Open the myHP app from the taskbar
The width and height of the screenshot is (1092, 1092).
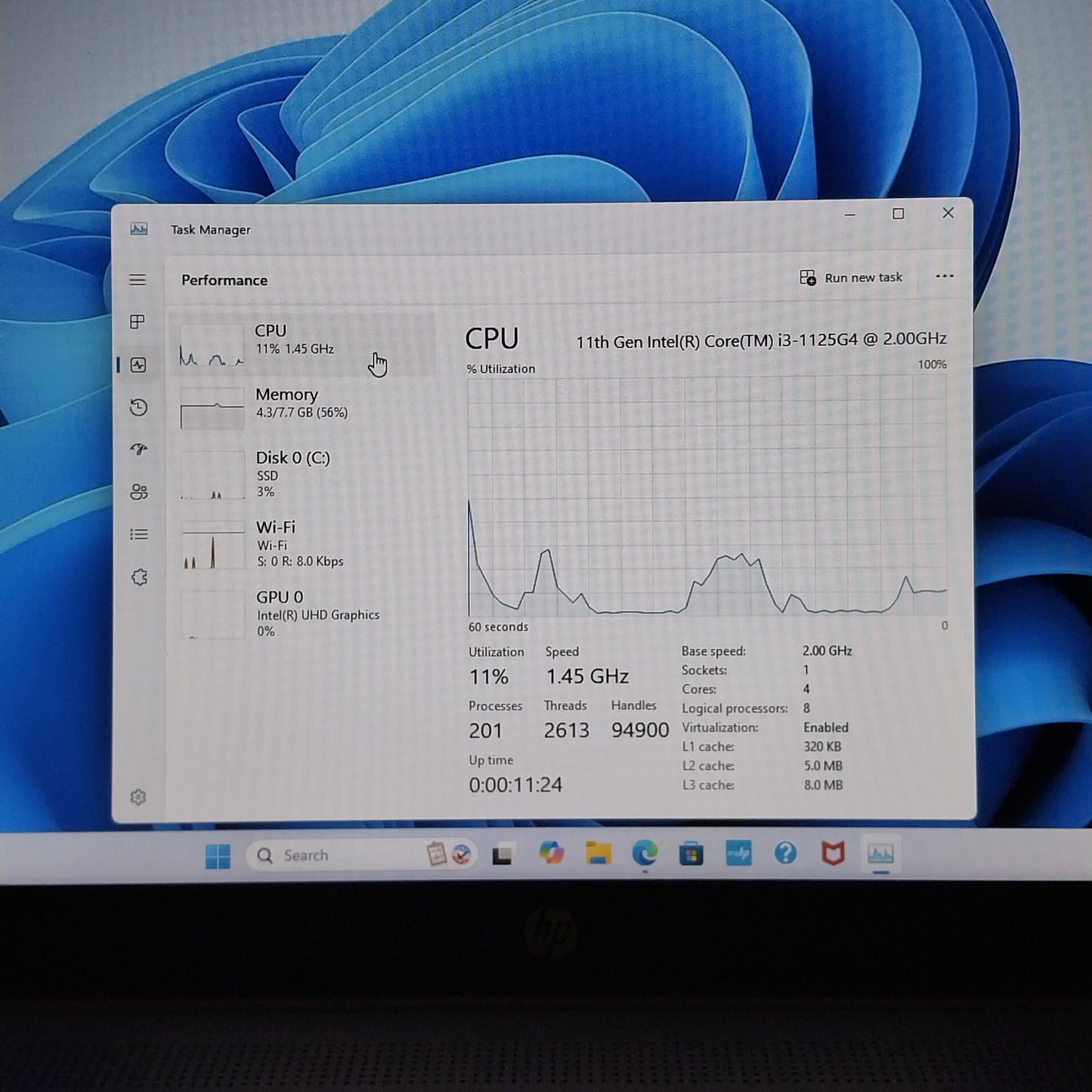(738, 854)
